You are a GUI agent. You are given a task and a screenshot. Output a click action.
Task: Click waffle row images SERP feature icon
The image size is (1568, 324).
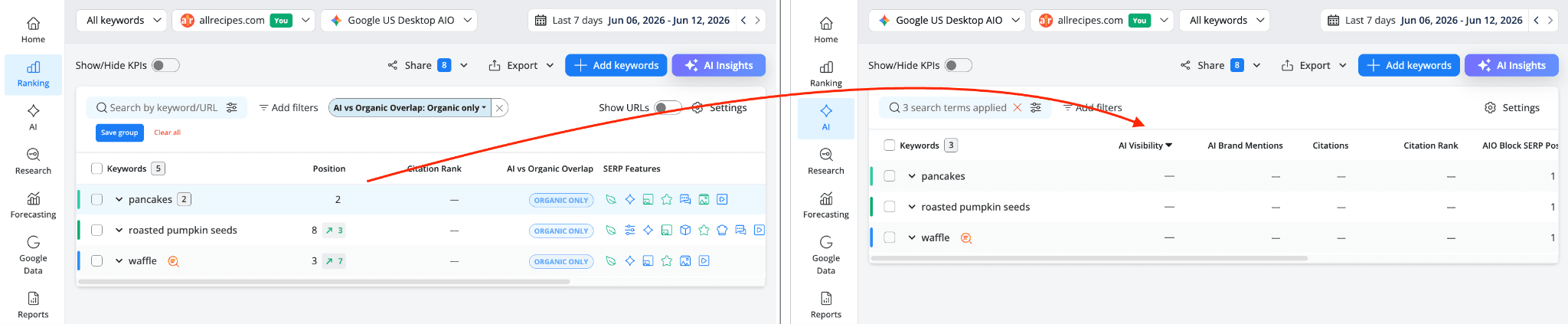point(685,260)
